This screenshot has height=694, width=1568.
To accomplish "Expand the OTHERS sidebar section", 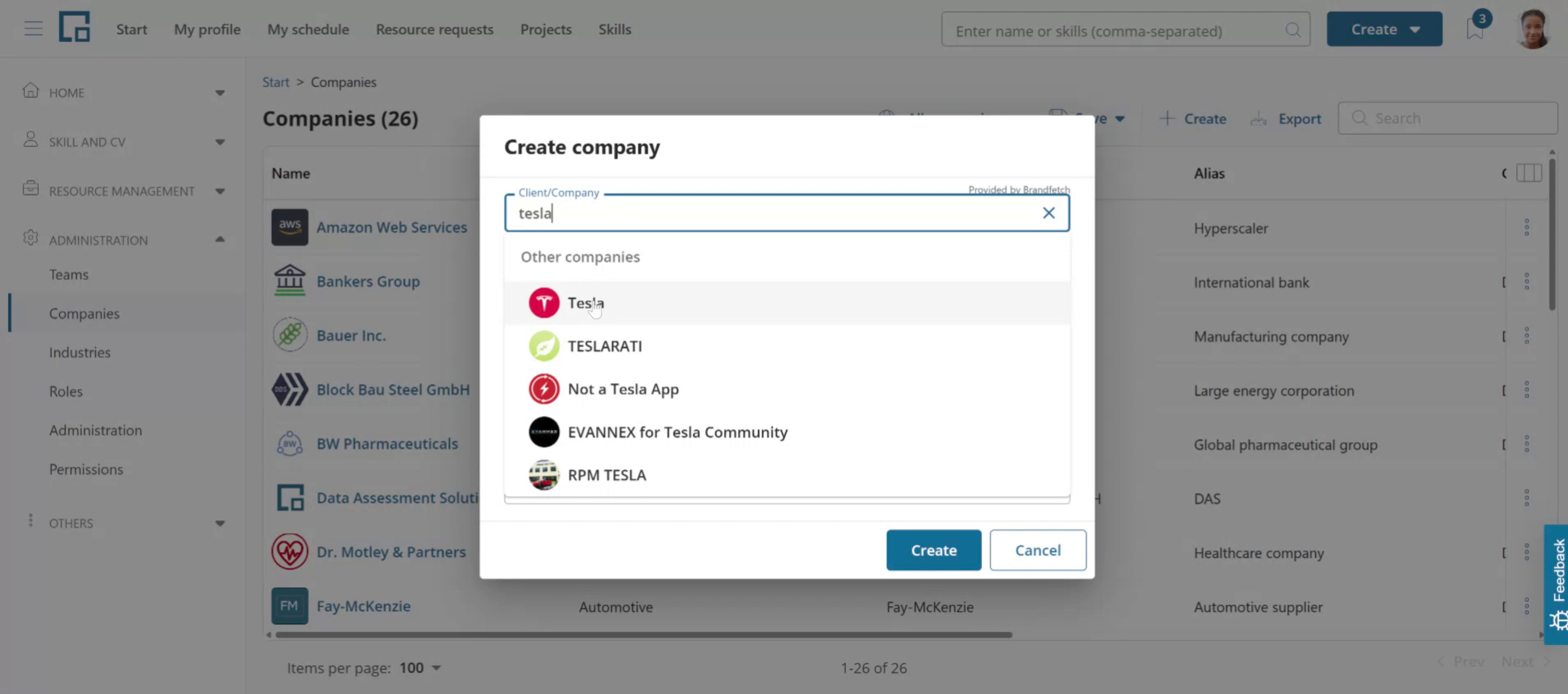I will pyautogui.click(x=220, y=524).
